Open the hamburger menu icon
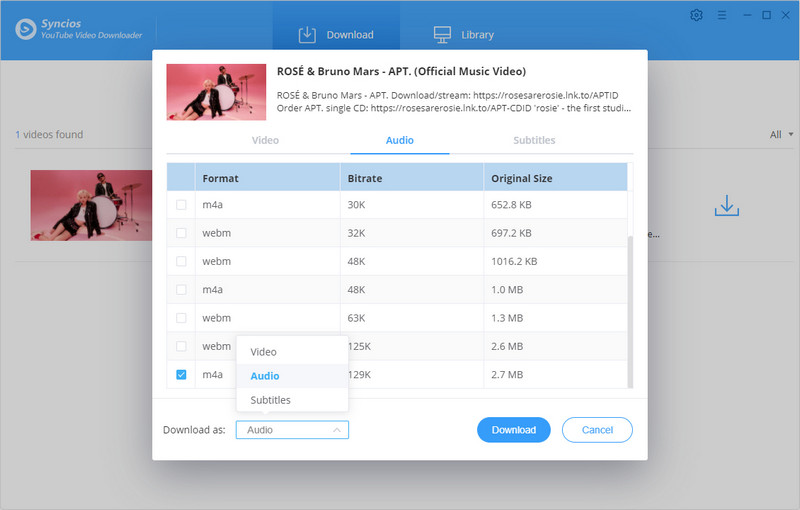Screen dimensions: 800x510 721,15
